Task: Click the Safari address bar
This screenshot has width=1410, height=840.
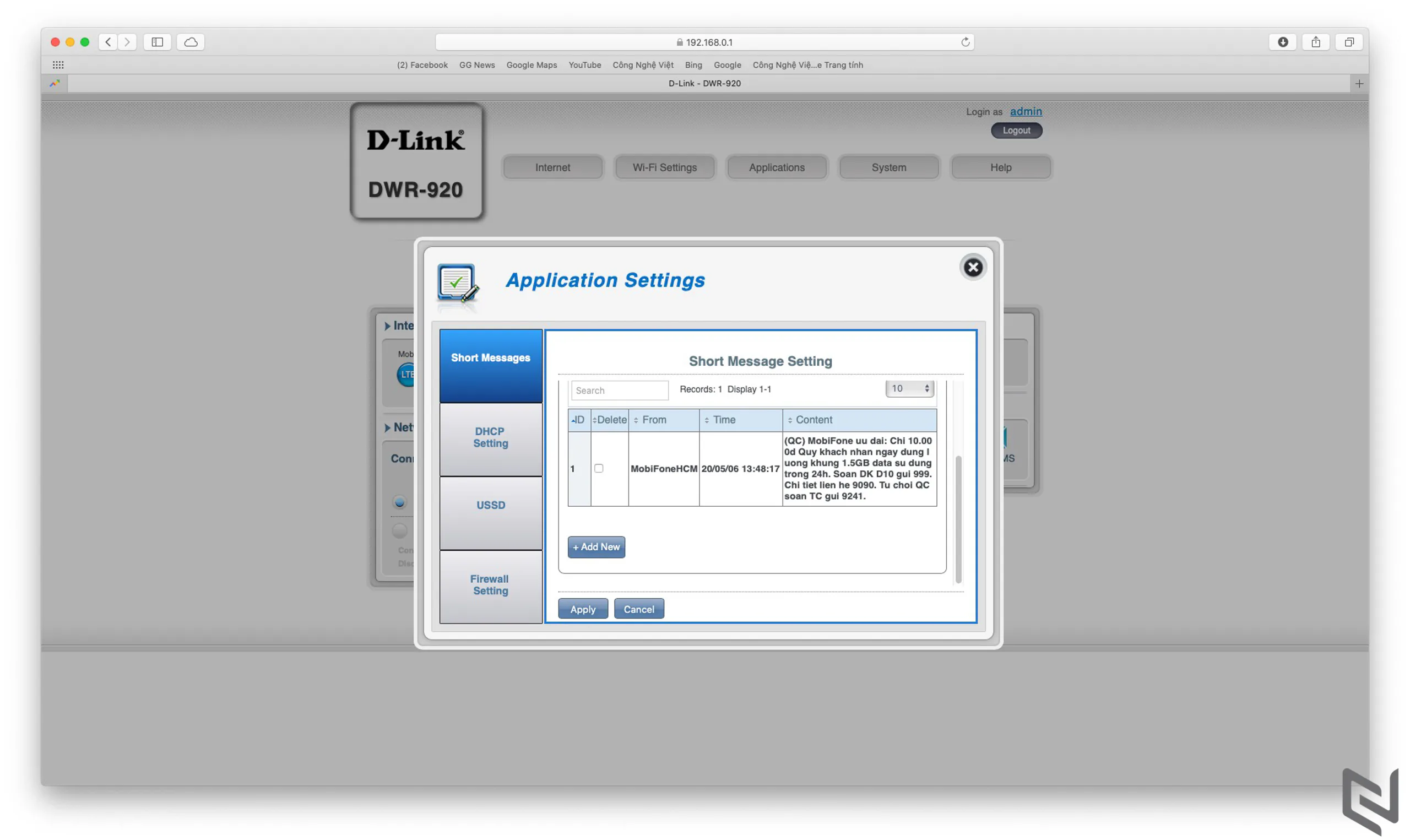Action: coord(704,42)
